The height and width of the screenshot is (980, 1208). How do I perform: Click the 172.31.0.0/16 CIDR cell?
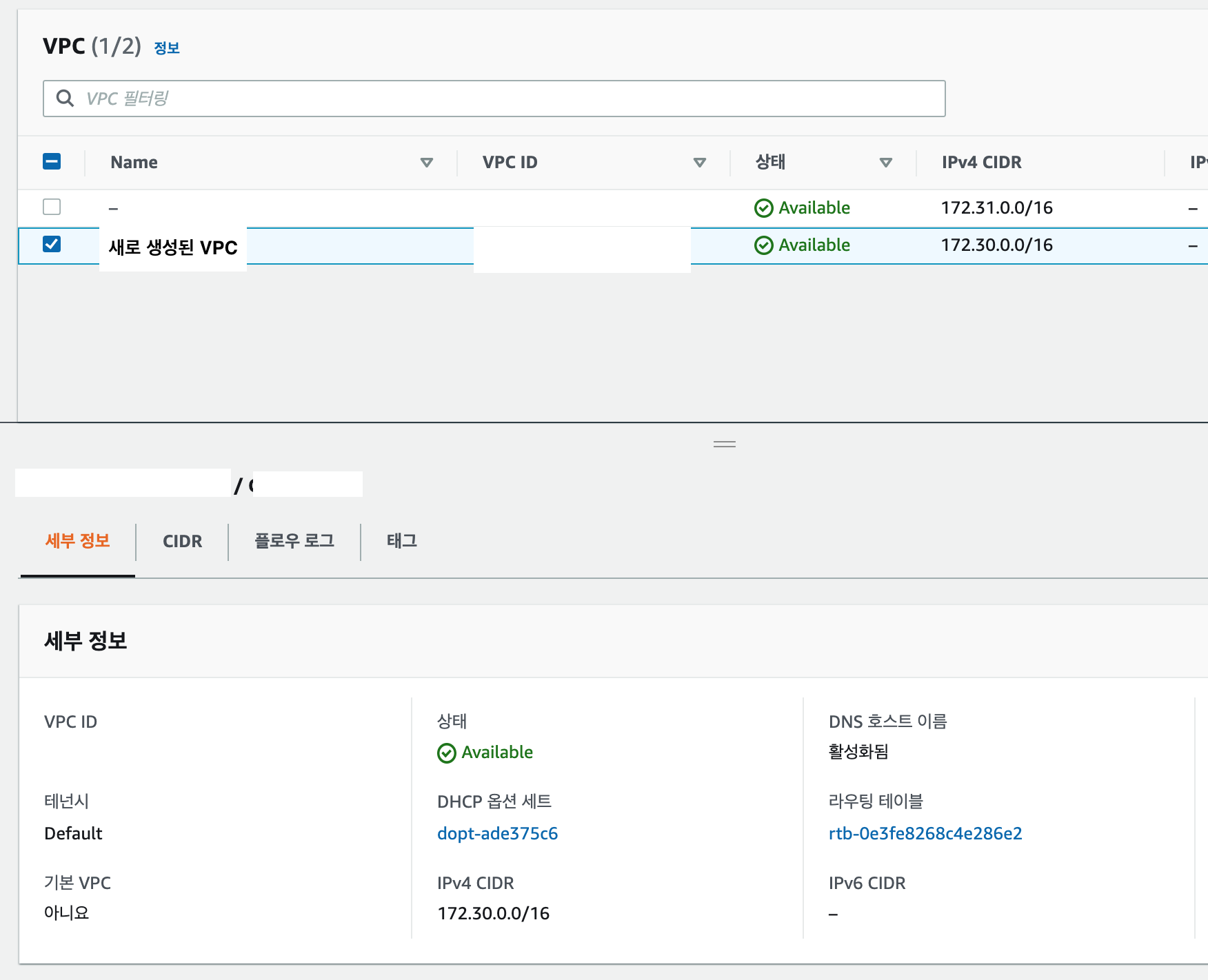tap(996, 207)
